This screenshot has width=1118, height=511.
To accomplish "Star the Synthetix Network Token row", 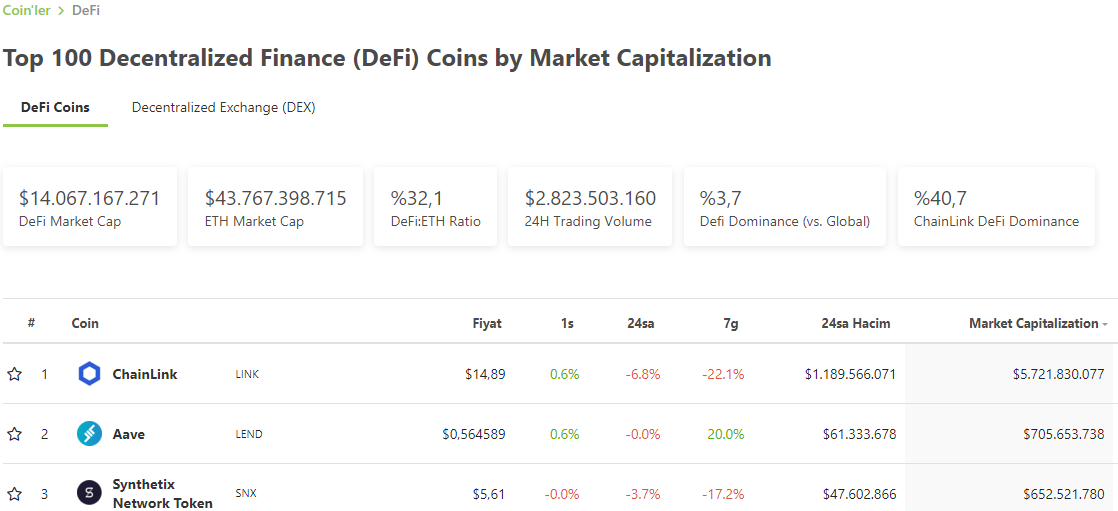I will pos(14,493).
